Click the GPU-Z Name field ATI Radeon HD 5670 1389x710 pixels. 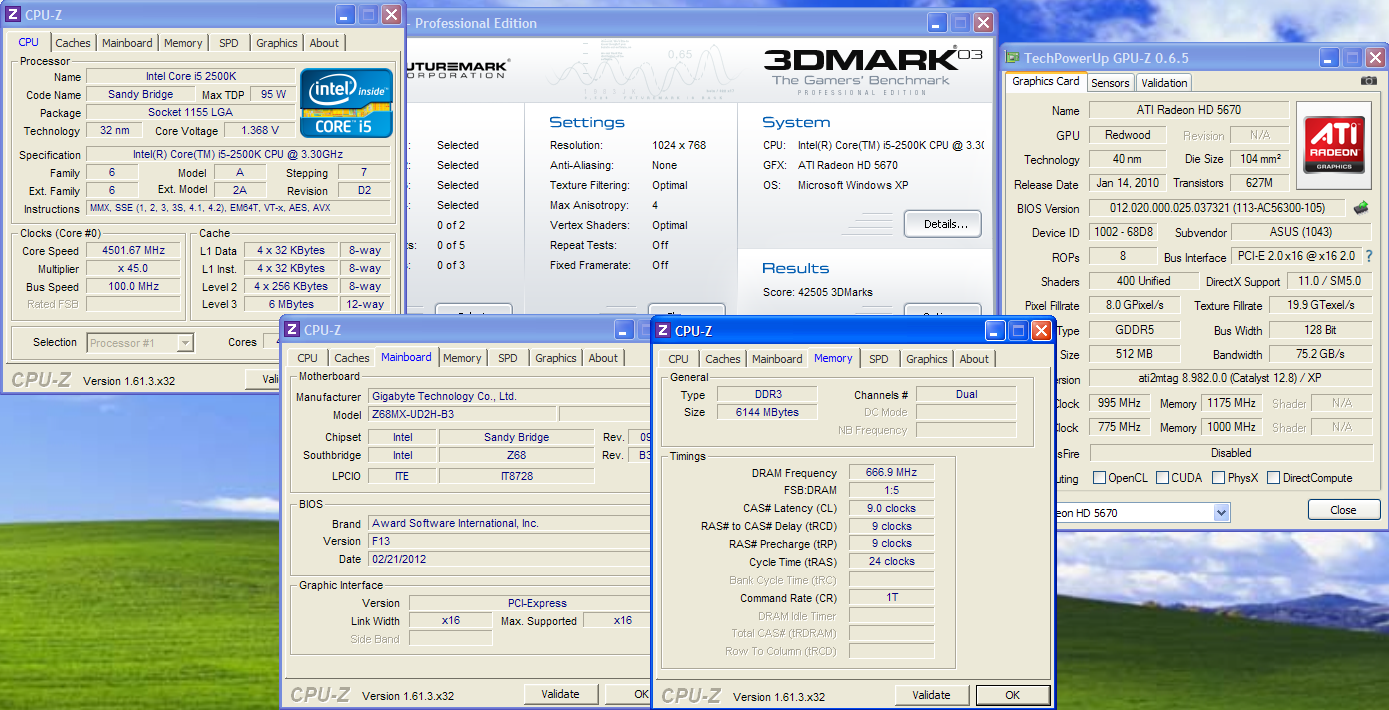point(1188,110)
